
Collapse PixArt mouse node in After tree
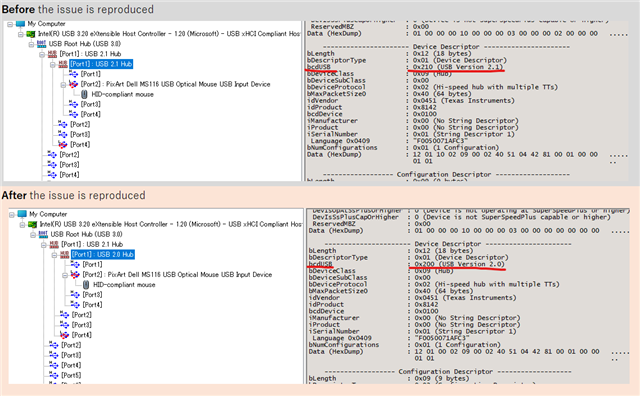pos(65,275)
